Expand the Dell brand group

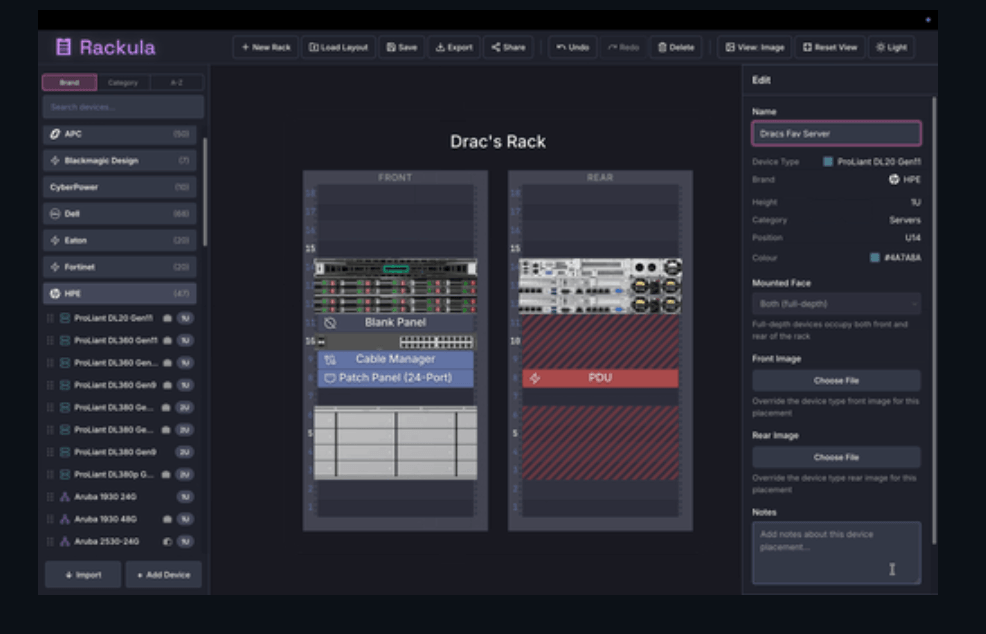point(119,214)
